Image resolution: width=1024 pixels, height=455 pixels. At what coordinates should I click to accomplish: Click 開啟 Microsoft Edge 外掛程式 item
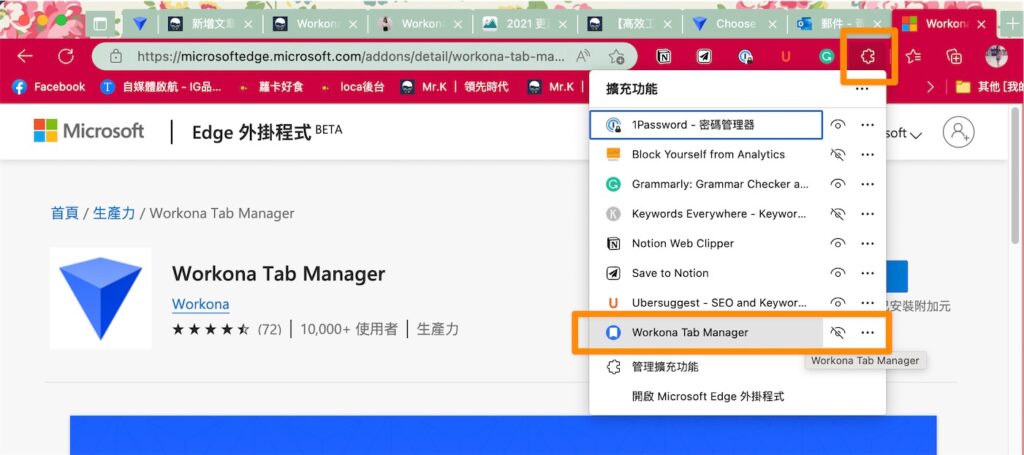coord(737,396)
